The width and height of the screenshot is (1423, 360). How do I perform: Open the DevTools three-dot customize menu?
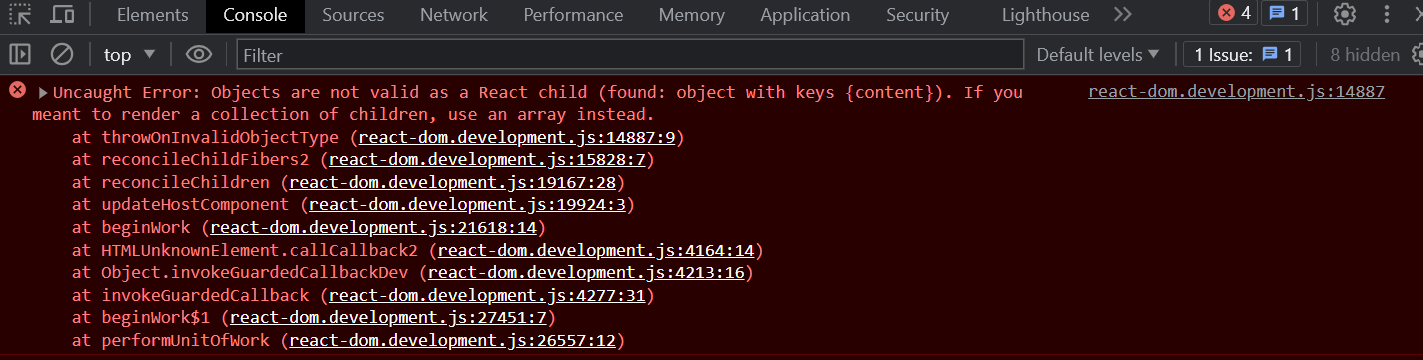(x=1387, y=14)
